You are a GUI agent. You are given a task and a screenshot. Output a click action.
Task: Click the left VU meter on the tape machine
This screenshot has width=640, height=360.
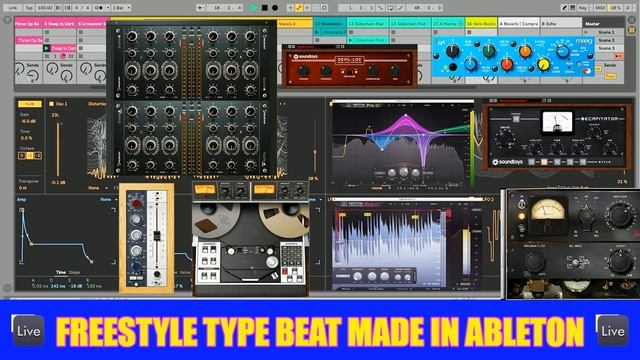tap(205, 190)
